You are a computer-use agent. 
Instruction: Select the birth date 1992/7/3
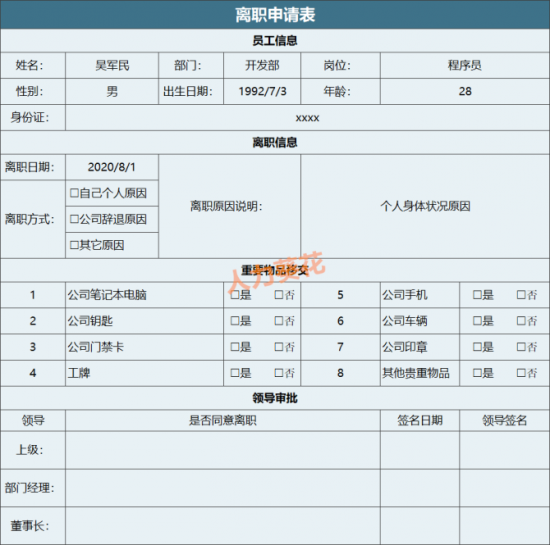[262, 92]
